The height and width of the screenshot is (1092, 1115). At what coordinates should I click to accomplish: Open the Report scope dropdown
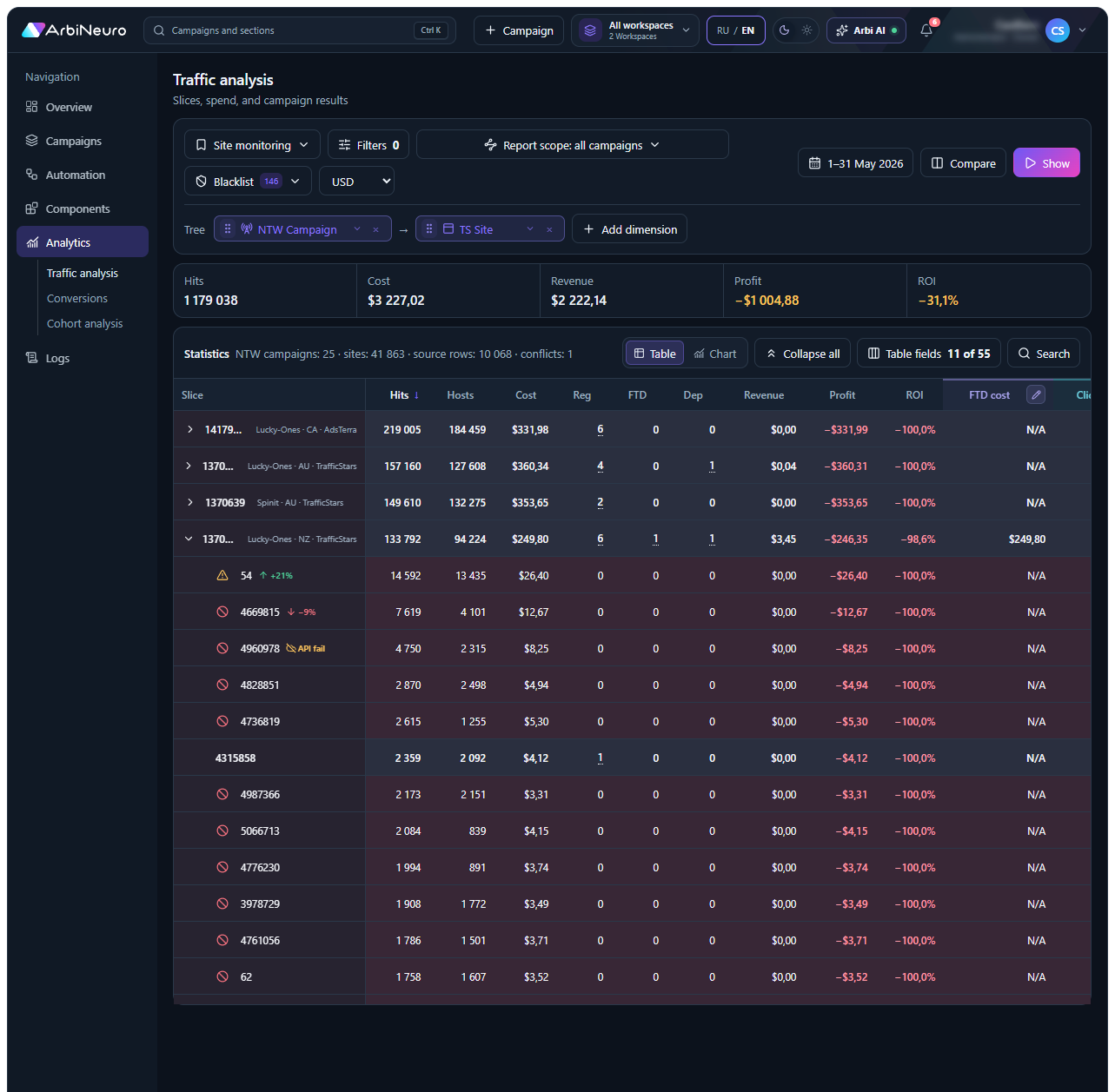[x=573, y=145]
